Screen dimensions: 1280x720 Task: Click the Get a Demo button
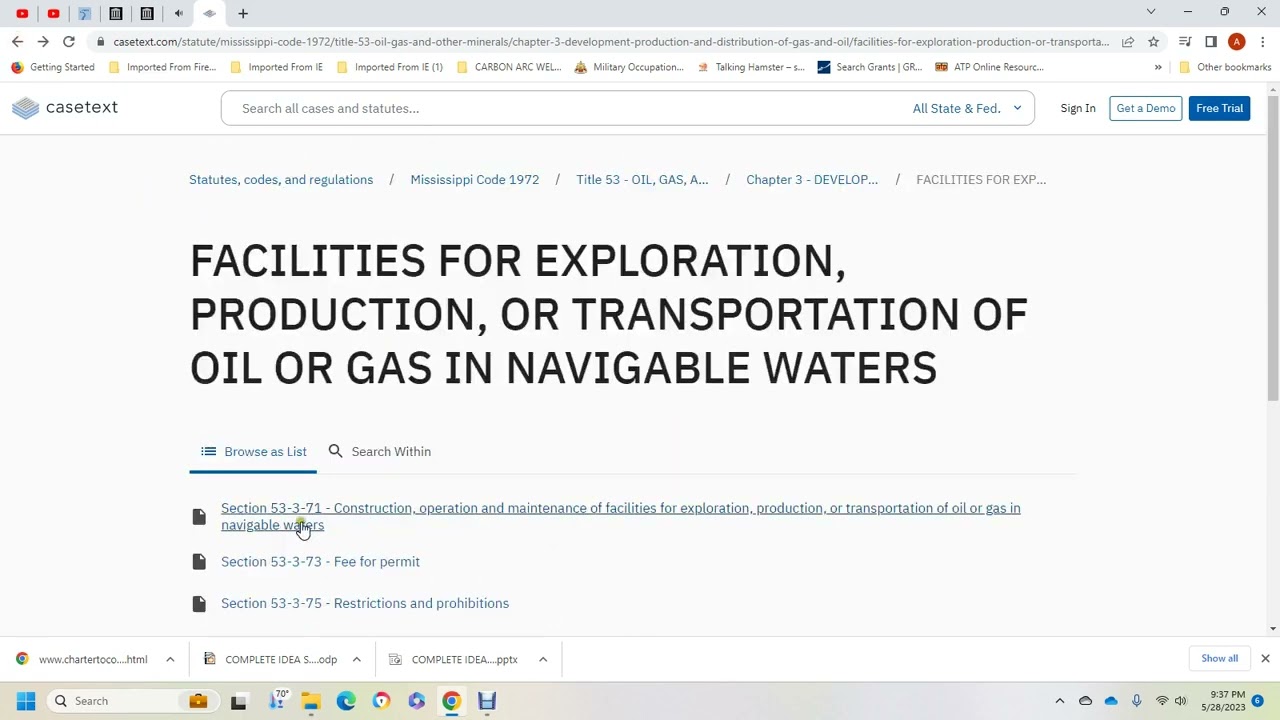tap(1146, 108)
